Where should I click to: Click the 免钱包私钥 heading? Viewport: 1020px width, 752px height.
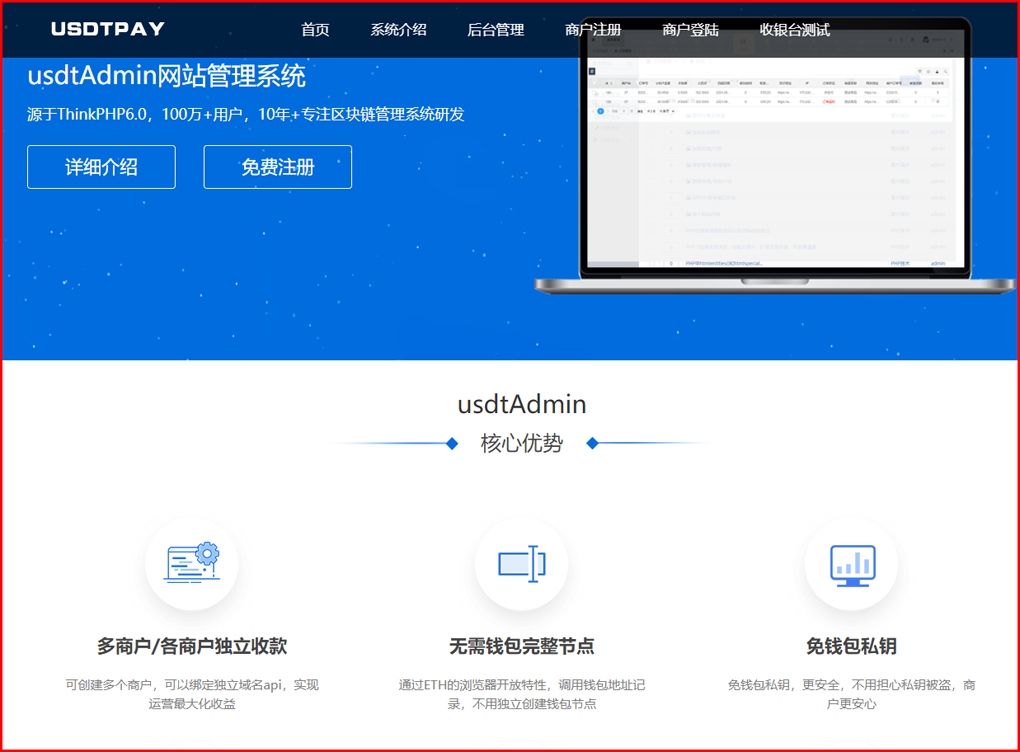pos(852,646)
